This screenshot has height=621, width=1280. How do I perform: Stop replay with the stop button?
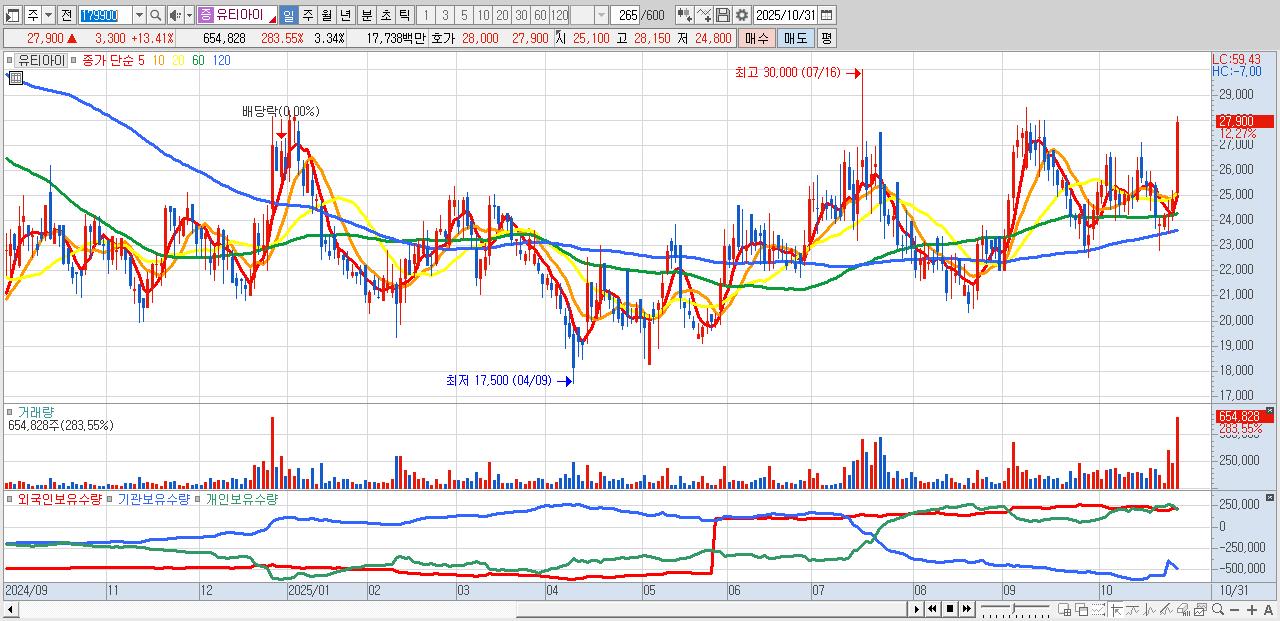click(950, 609)
